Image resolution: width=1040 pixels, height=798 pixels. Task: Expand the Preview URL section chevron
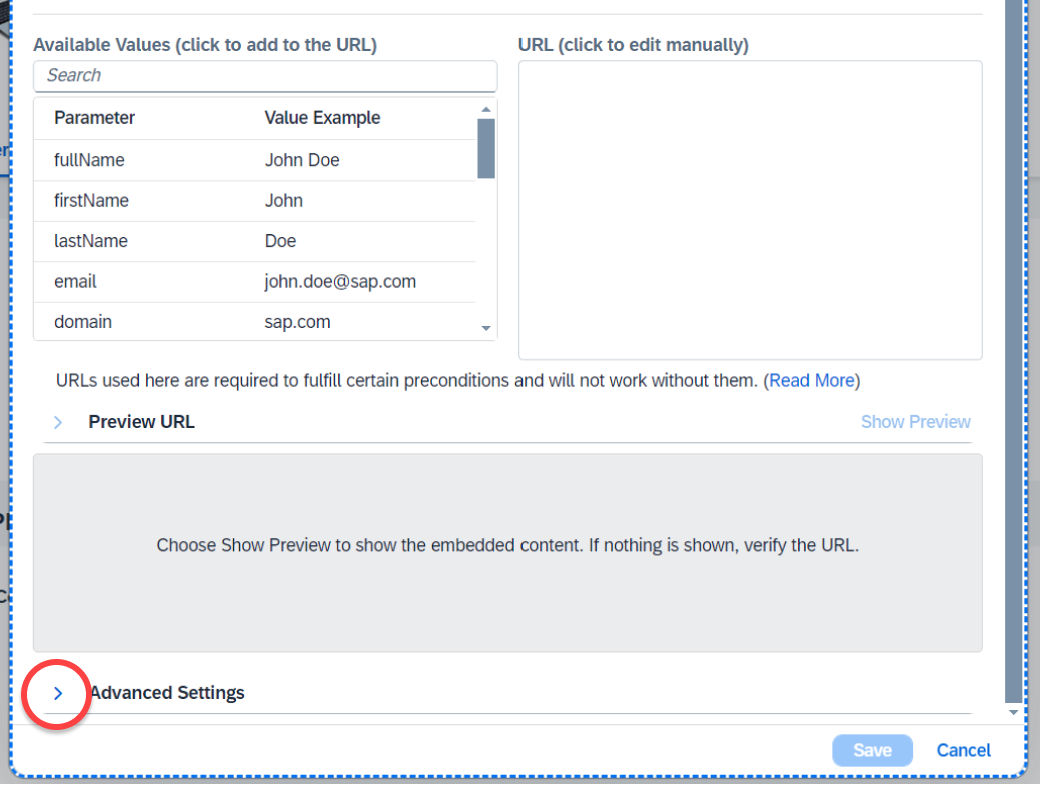pyautogui.click(x=58, y=423)
